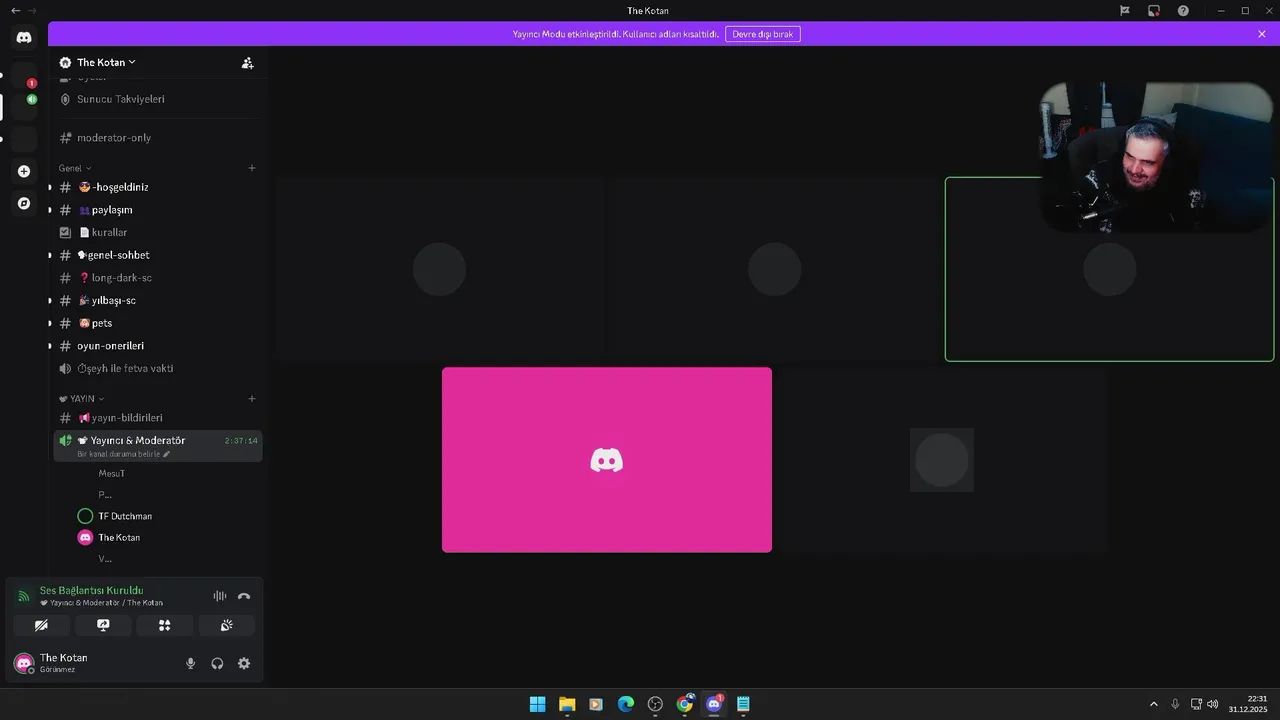Select the Yayıncı & Moderatör voice channel
This screenshot has height=720, width=1280.
point(158,445)
